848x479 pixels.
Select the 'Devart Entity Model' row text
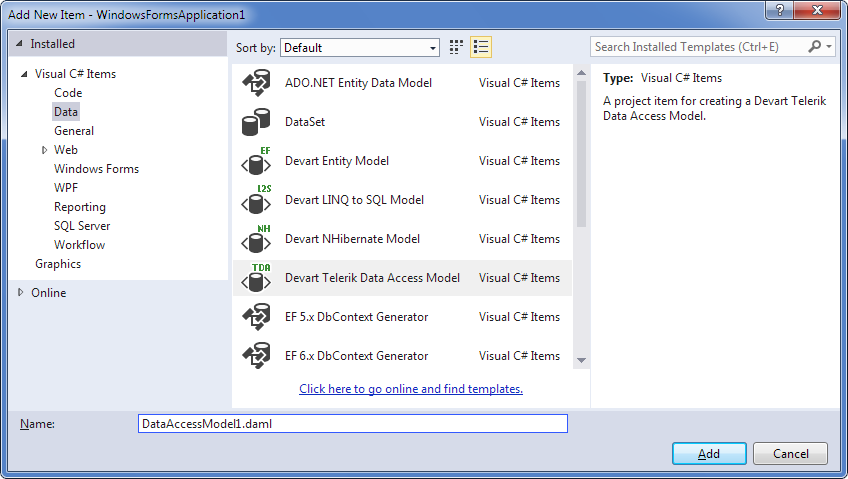pos(337,161)
